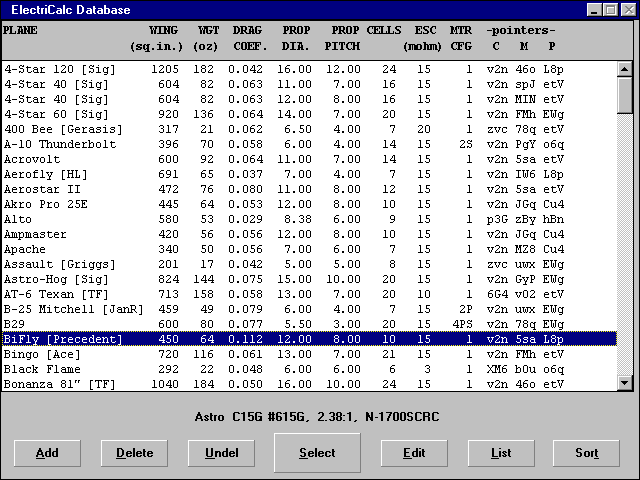Minimize the ElectriCalc Database window
This screenshot has width=640, height=480.
[x=594, y=10]
